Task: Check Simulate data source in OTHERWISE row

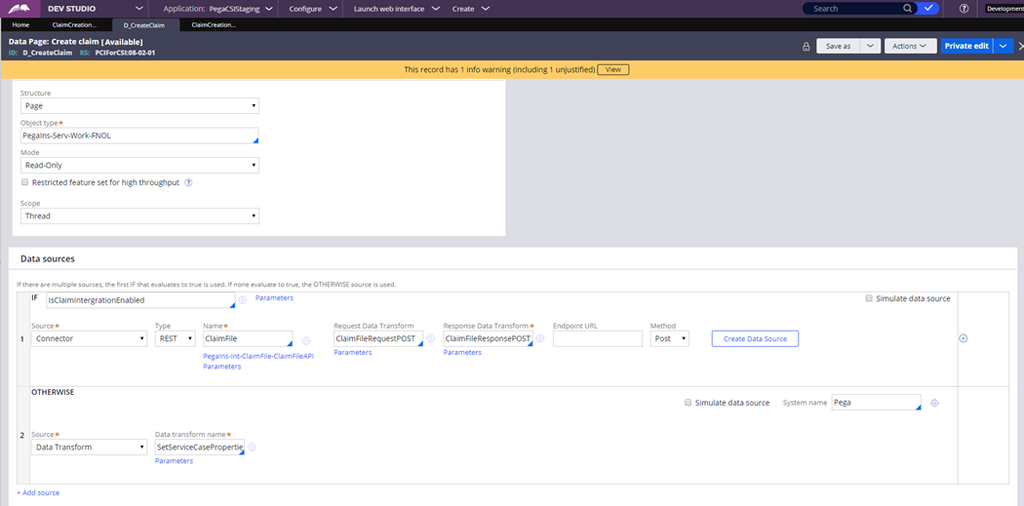Action: [x=688, y=403]
